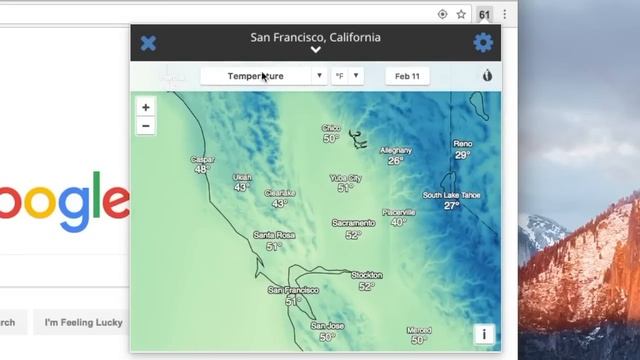Click the I'm Feeling Lucky button
The image size is (640, 360).
pos(84,322)
